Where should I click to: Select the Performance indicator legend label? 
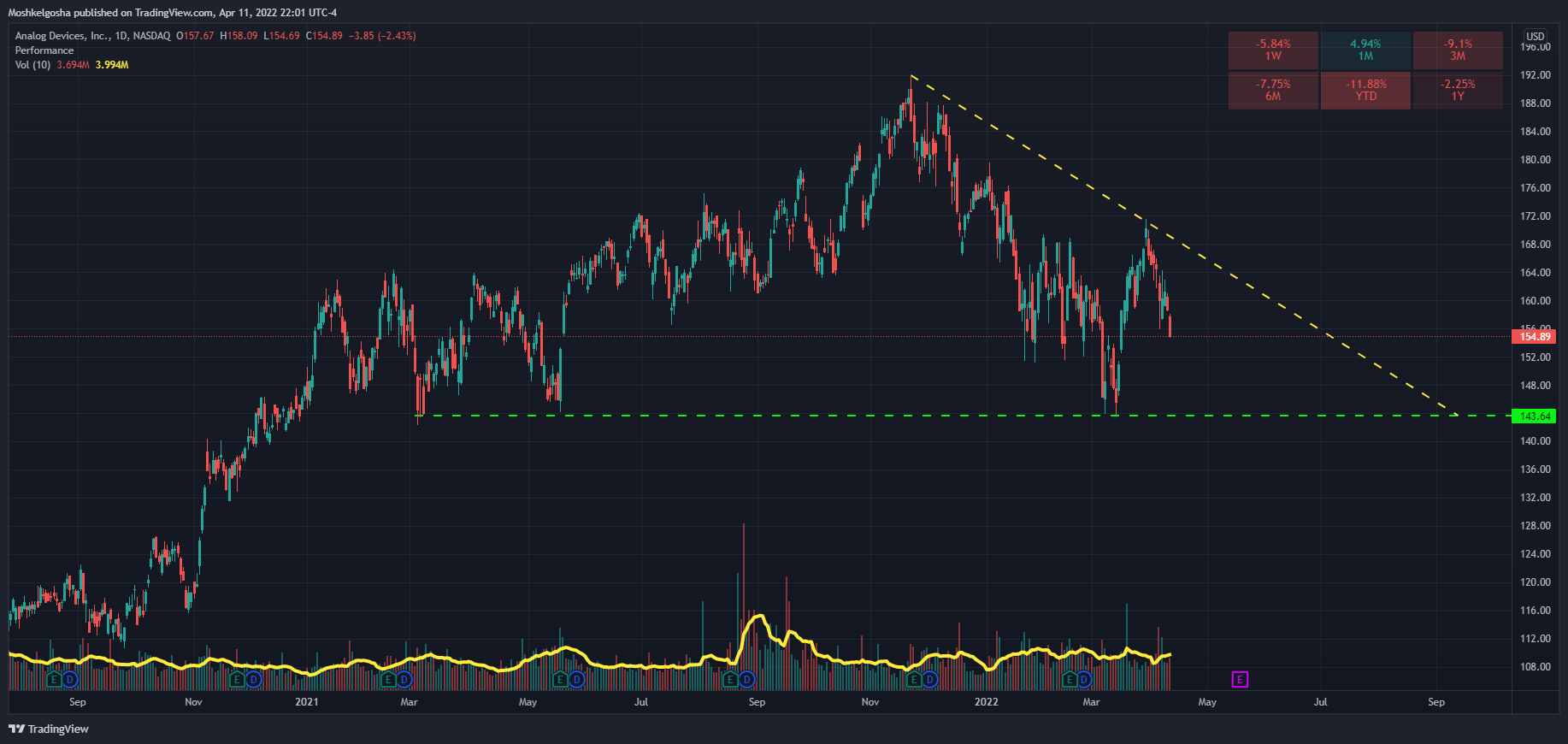click(44, 50)
